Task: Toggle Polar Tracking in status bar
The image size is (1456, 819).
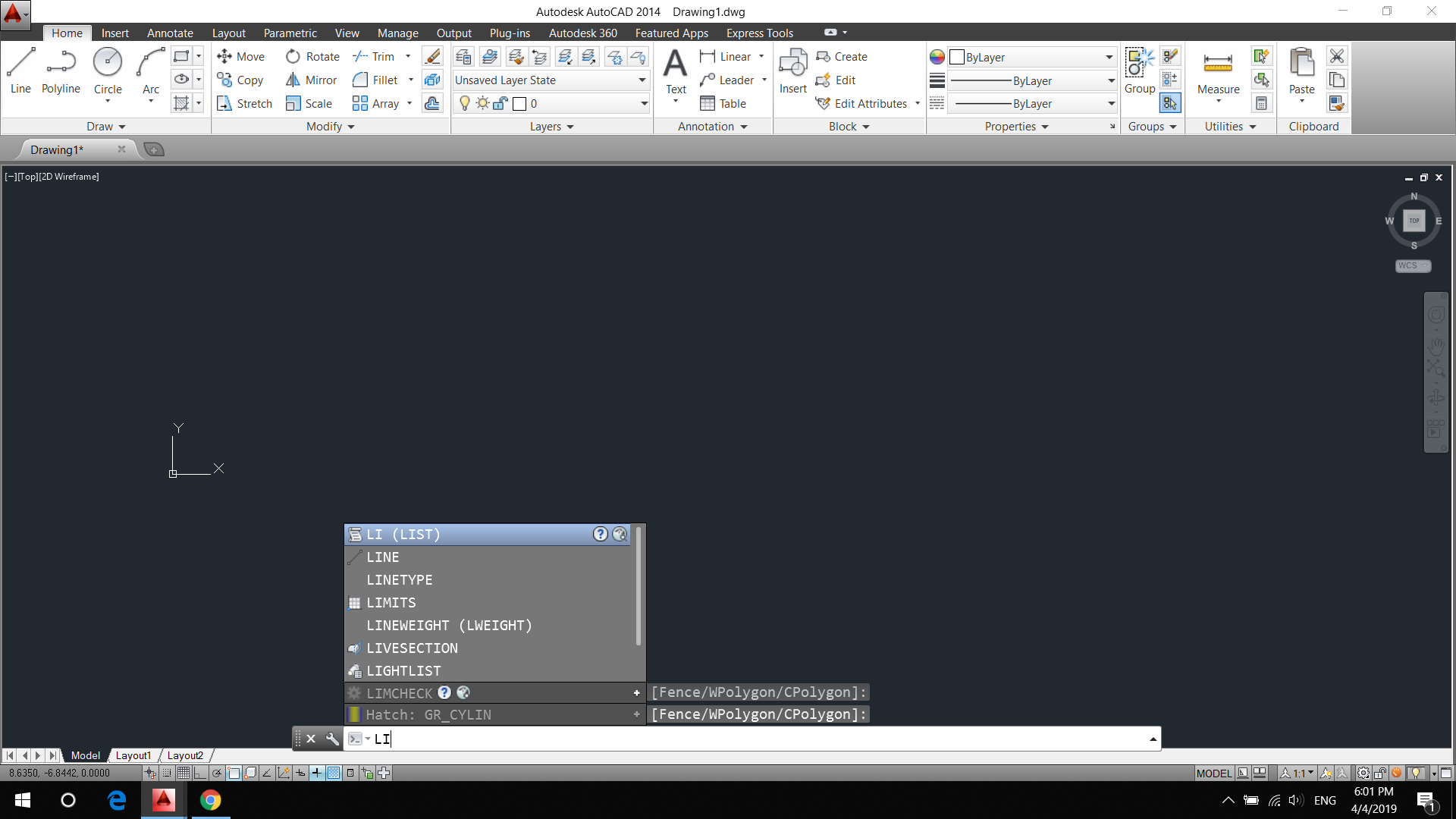Action: 217,773
